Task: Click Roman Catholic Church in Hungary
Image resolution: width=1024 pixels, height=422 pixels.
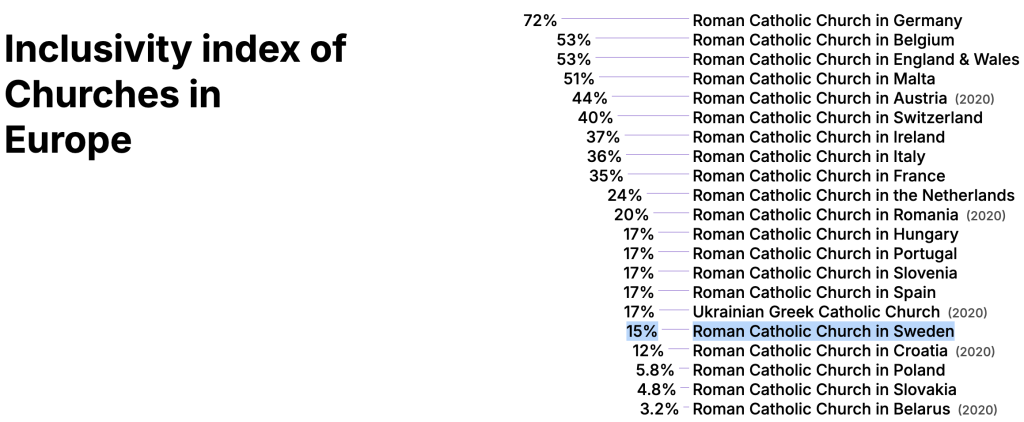Action: pos(825,234)
